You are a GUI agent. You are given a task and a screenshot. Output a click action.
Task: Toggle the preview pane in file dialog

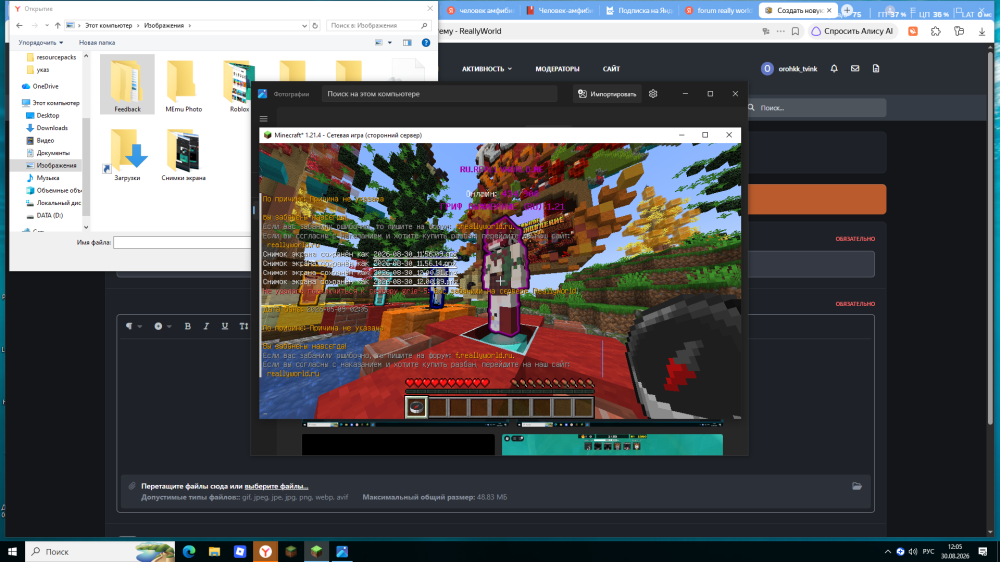pos(407,43)
